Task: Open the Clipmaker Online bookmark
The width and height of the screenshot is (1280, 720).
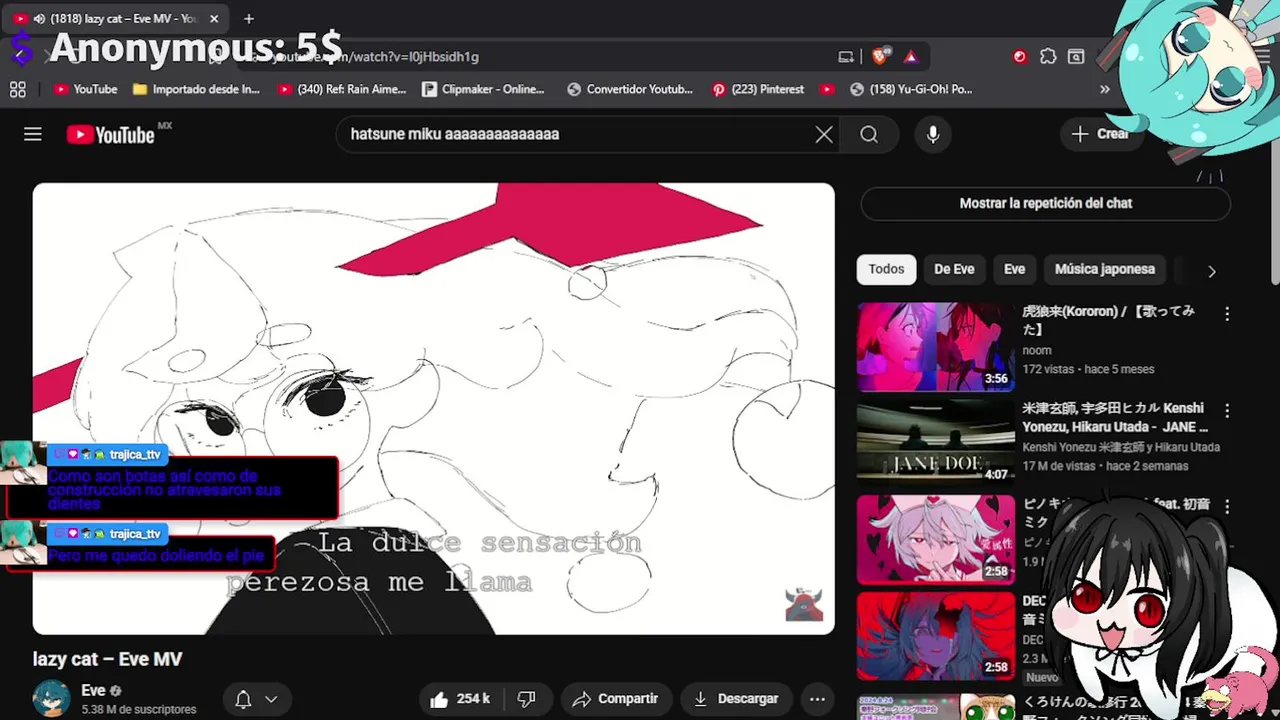Action: (484, 89)
